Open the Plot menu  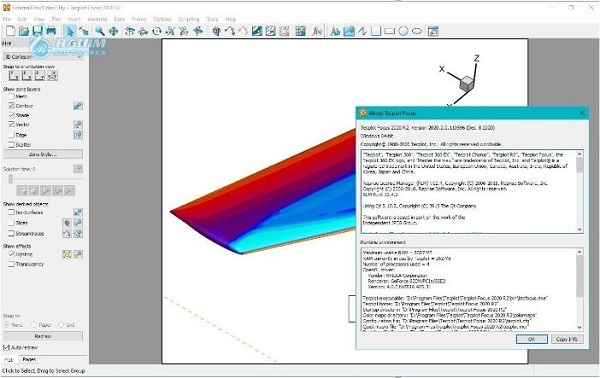[56, 19]
